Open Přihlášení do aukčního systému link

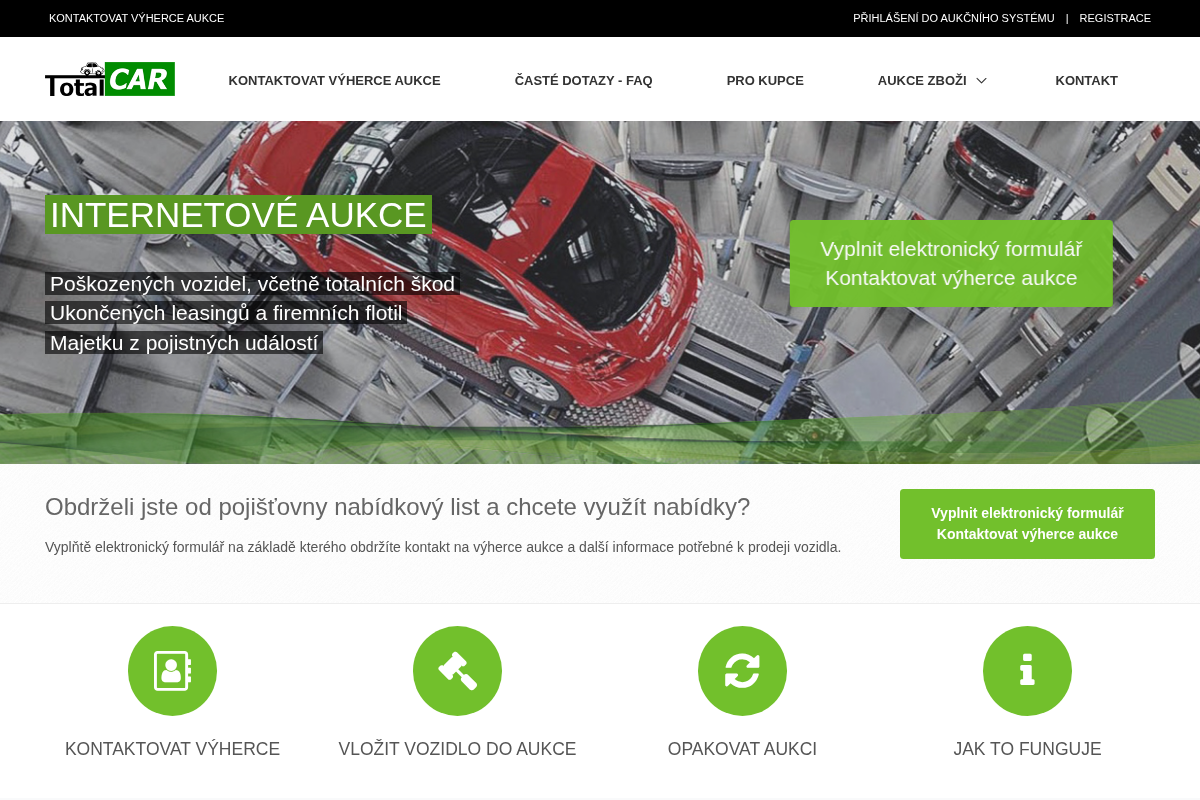tap(953, 18)
